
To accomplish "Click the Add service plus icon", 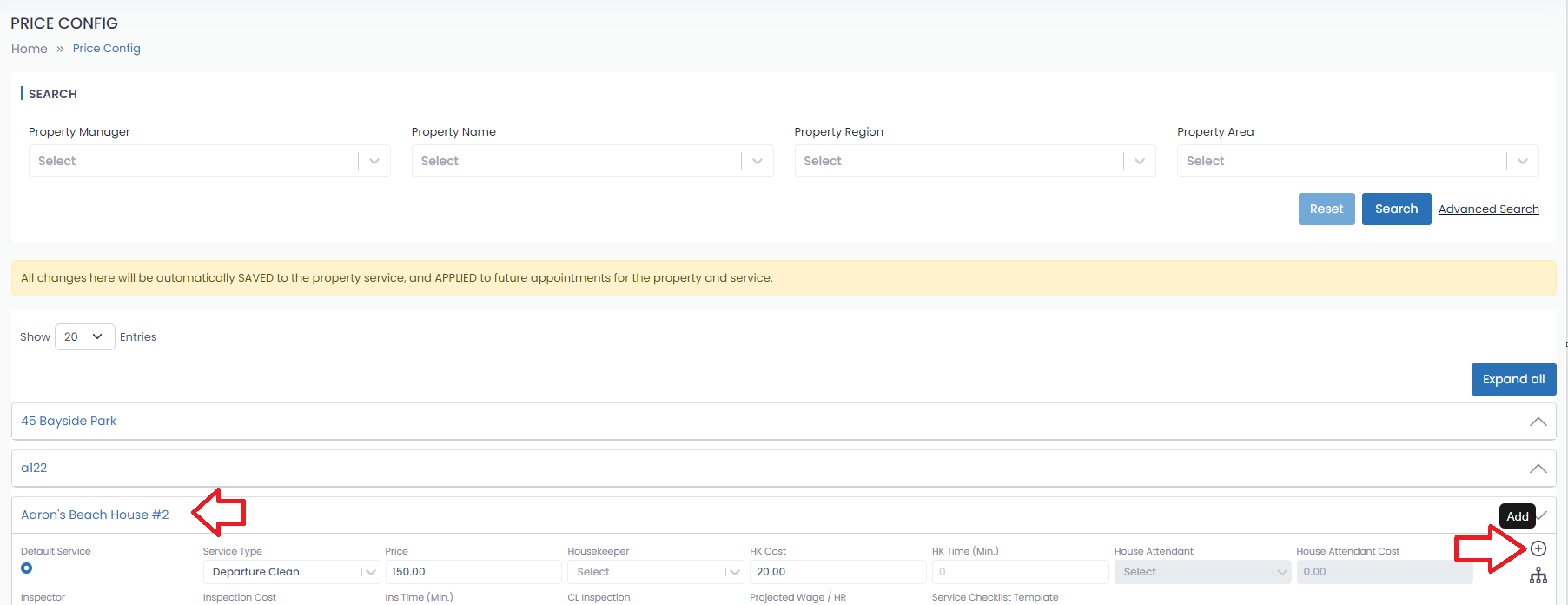I will coord(1538,548).
